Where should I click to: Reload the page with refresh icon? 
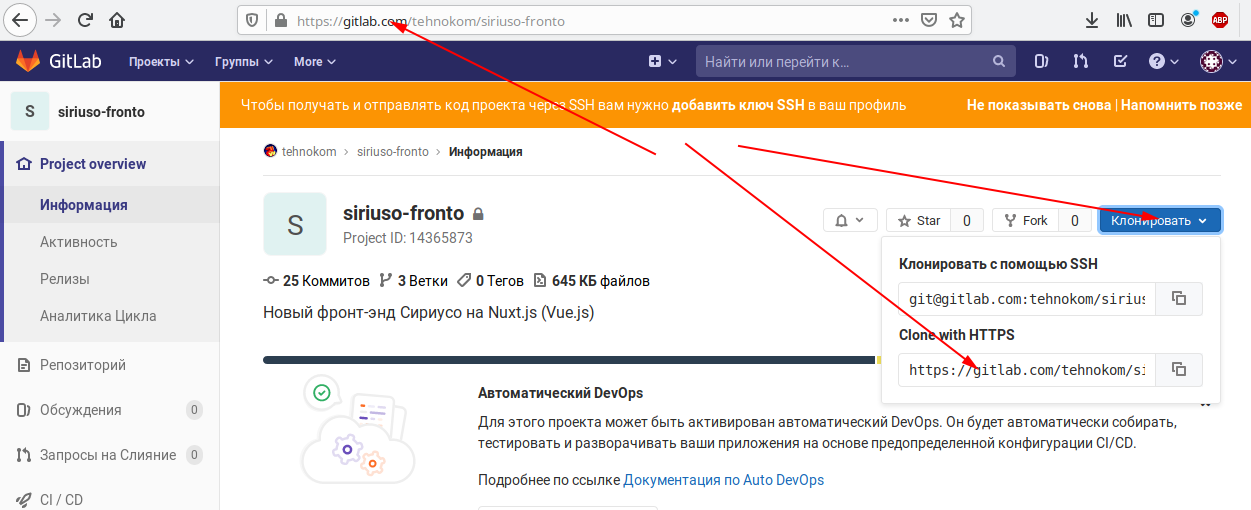(85, 19)
